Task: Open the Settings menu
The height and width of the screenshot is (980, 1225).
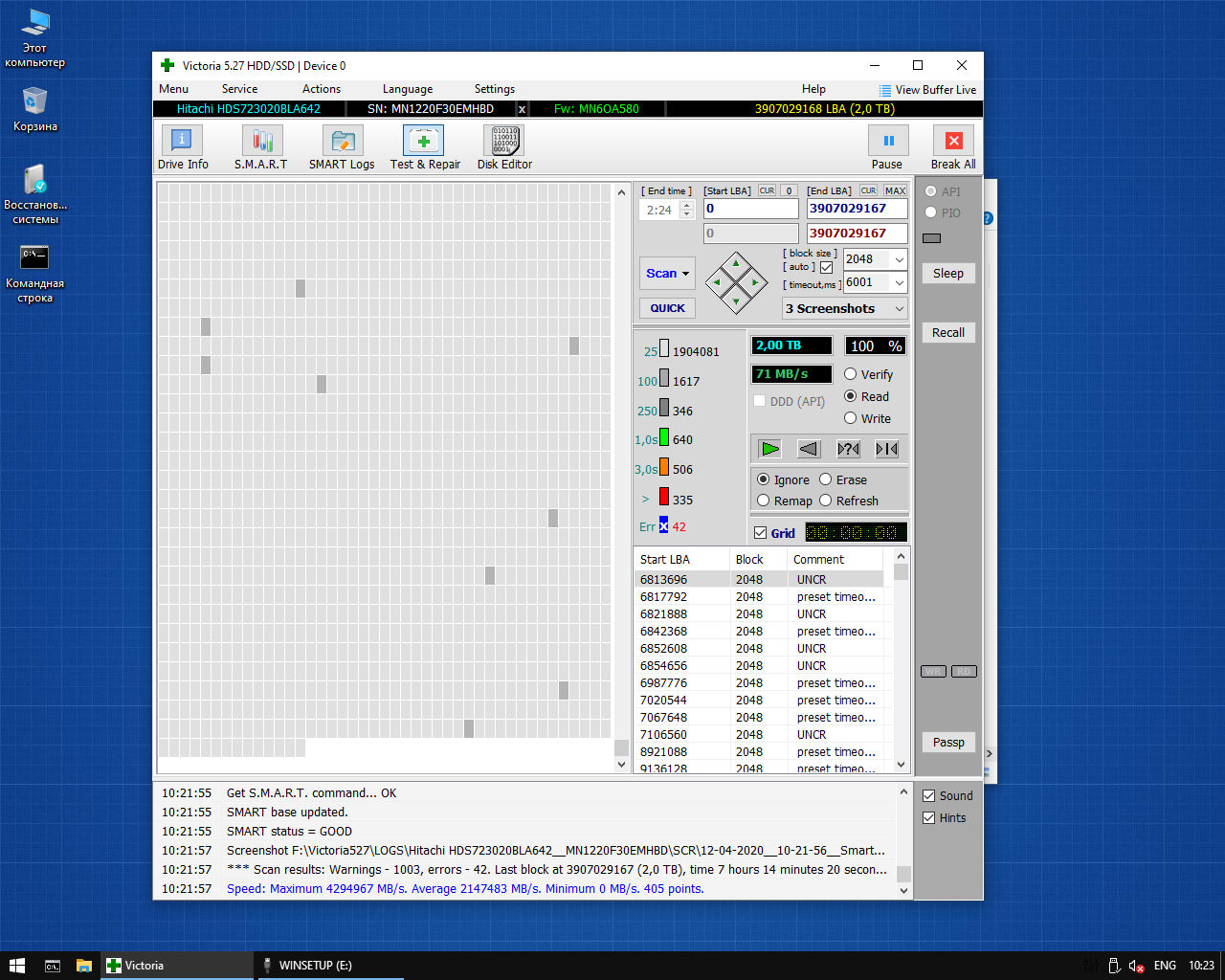Action: pos(495,89)
